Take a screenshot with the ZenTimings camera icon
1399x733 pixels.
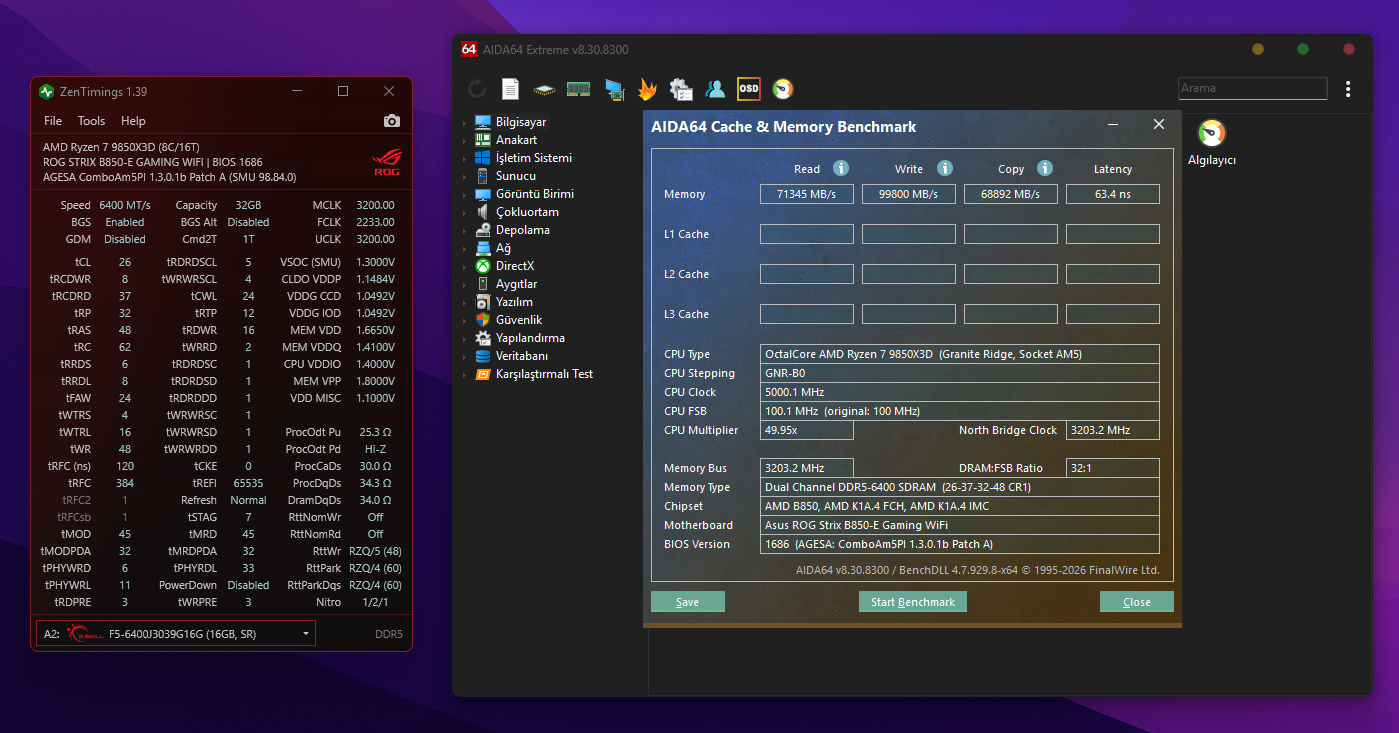[x=392, y=121]
